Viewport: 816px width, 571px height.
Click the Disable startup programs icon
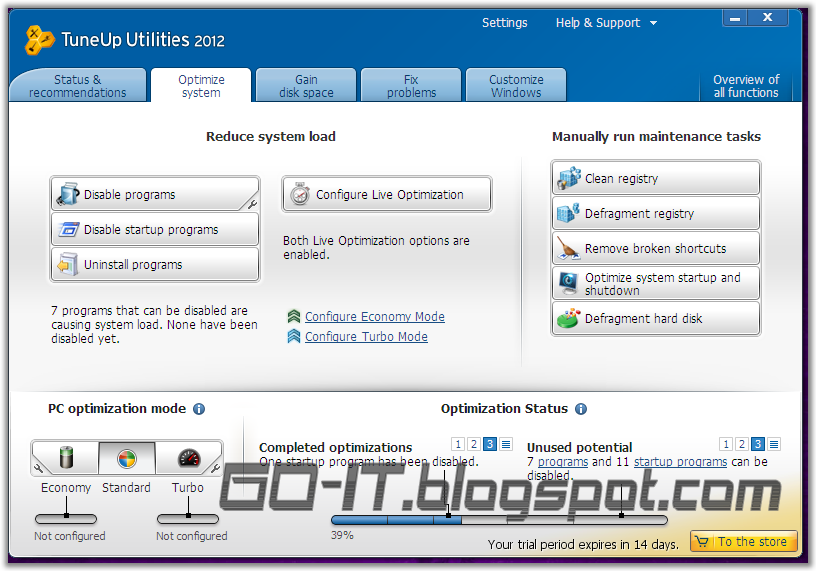[x=68, y=229]
